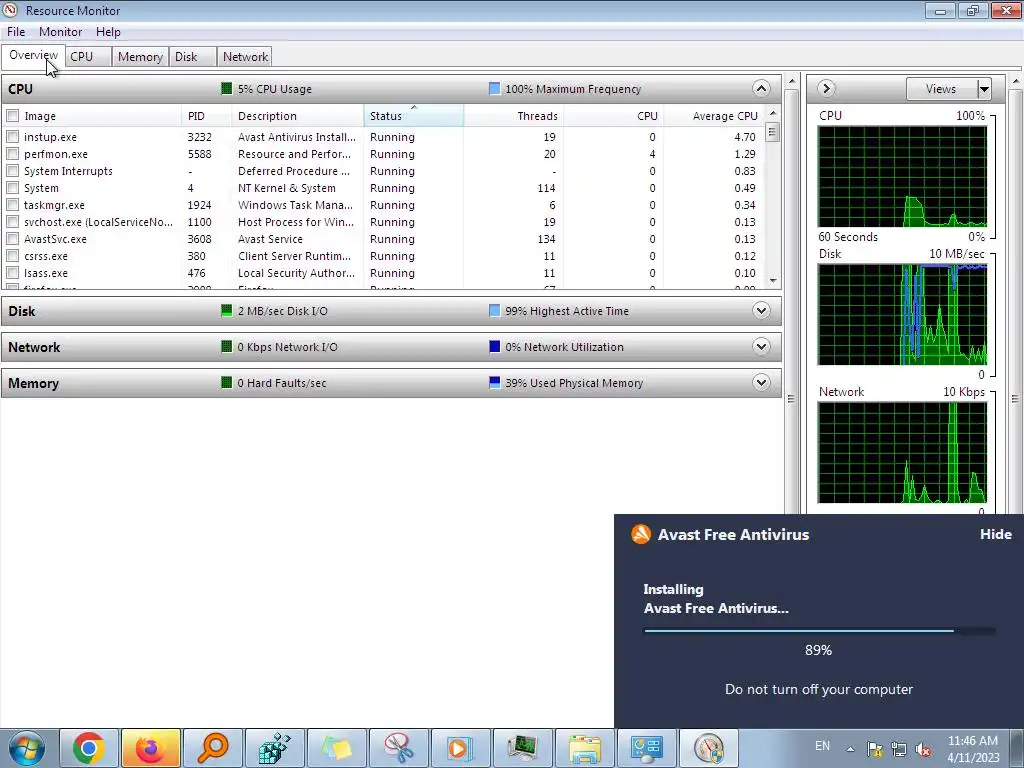Viewport: 1024px width, 768px height.
Task: Open the network tray icon
Action: pos(899,749)
